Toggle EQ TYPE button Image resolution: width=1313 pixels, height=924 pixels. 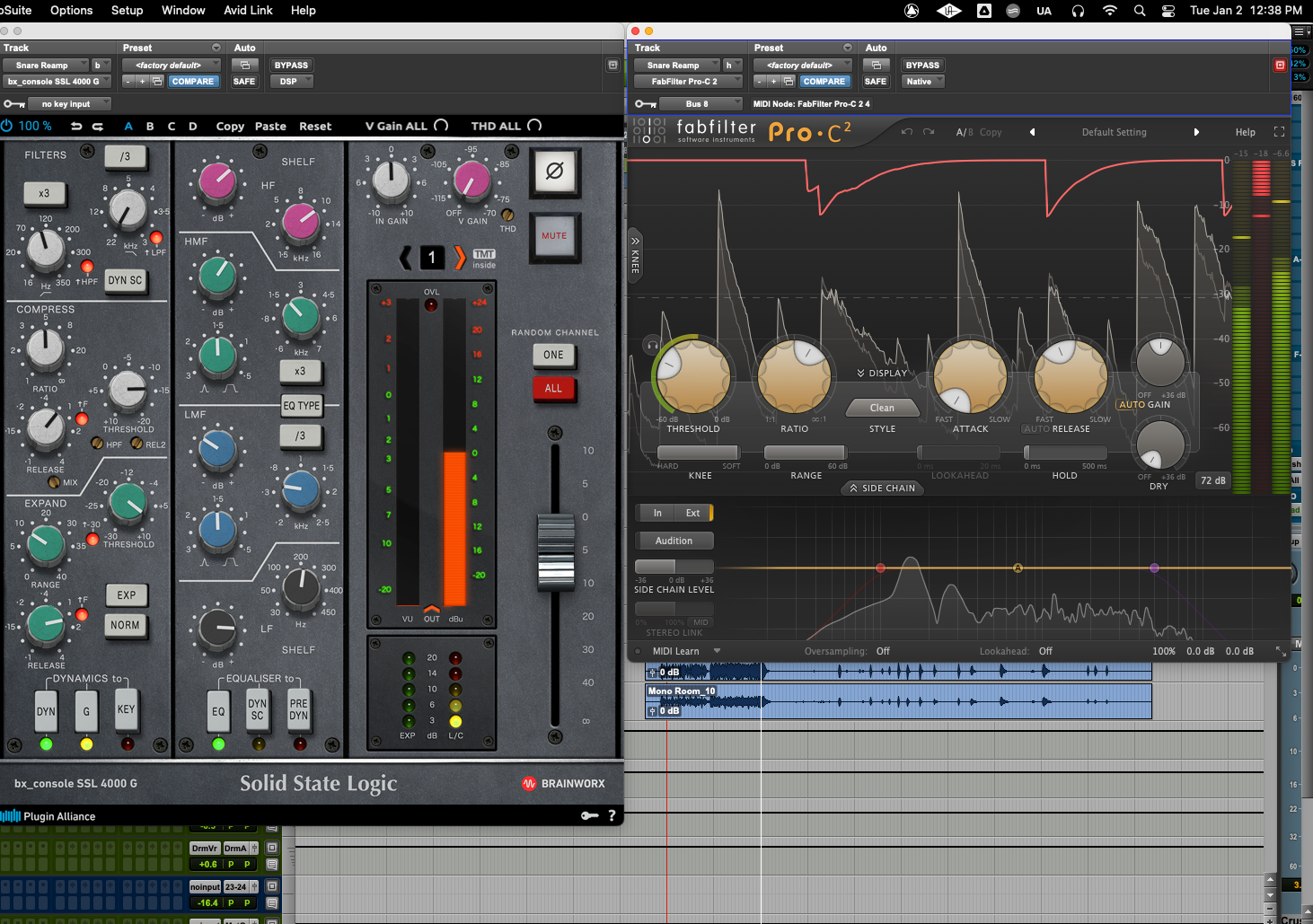301,406
